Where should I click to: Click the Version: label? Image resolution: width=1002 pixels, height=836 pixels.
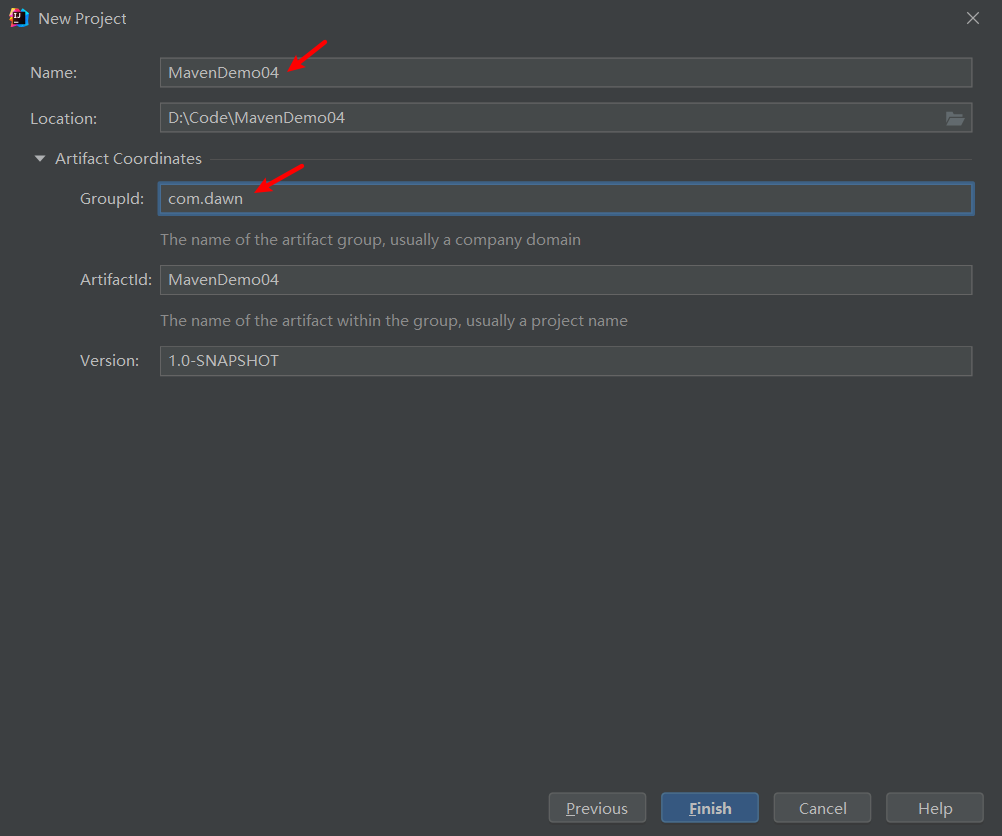(x=109, y=361)
